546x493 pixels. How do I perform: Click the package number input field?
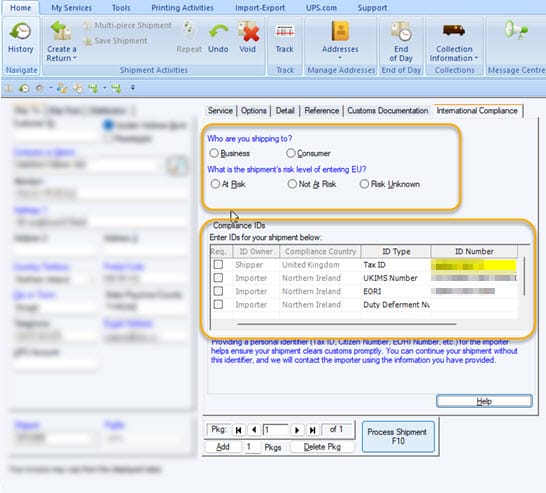point(275,430)
